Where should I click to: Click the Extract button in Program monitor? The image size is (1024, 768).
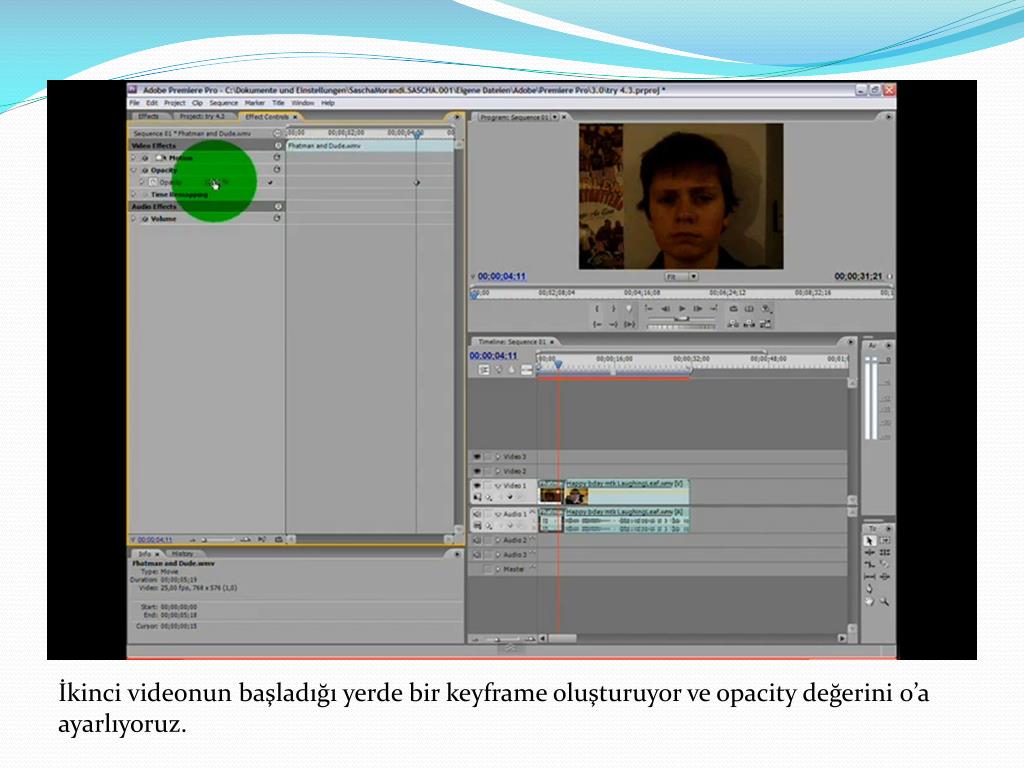(x=749, y=324)
